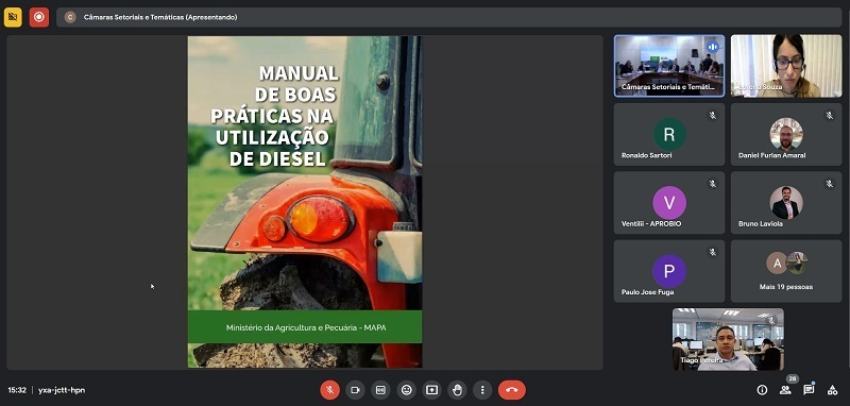Click the speaking audio indicator on the Câmaras tile
This screenshot has width=850, height=406.
712,47
